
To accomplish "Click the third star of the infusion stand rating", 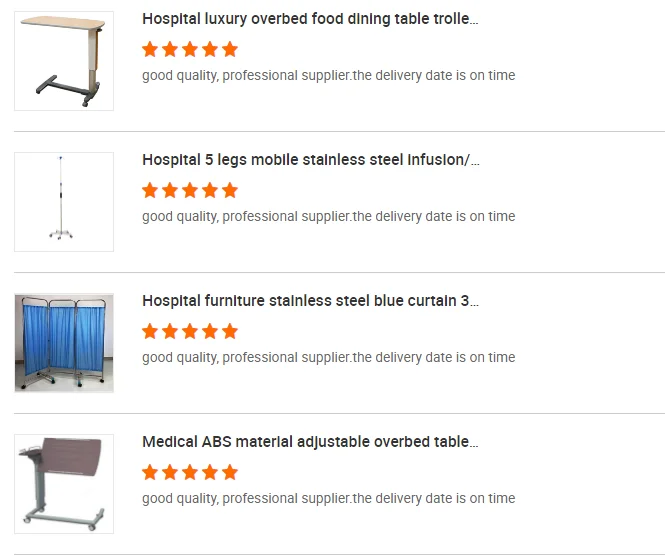I will coord(190,190).
